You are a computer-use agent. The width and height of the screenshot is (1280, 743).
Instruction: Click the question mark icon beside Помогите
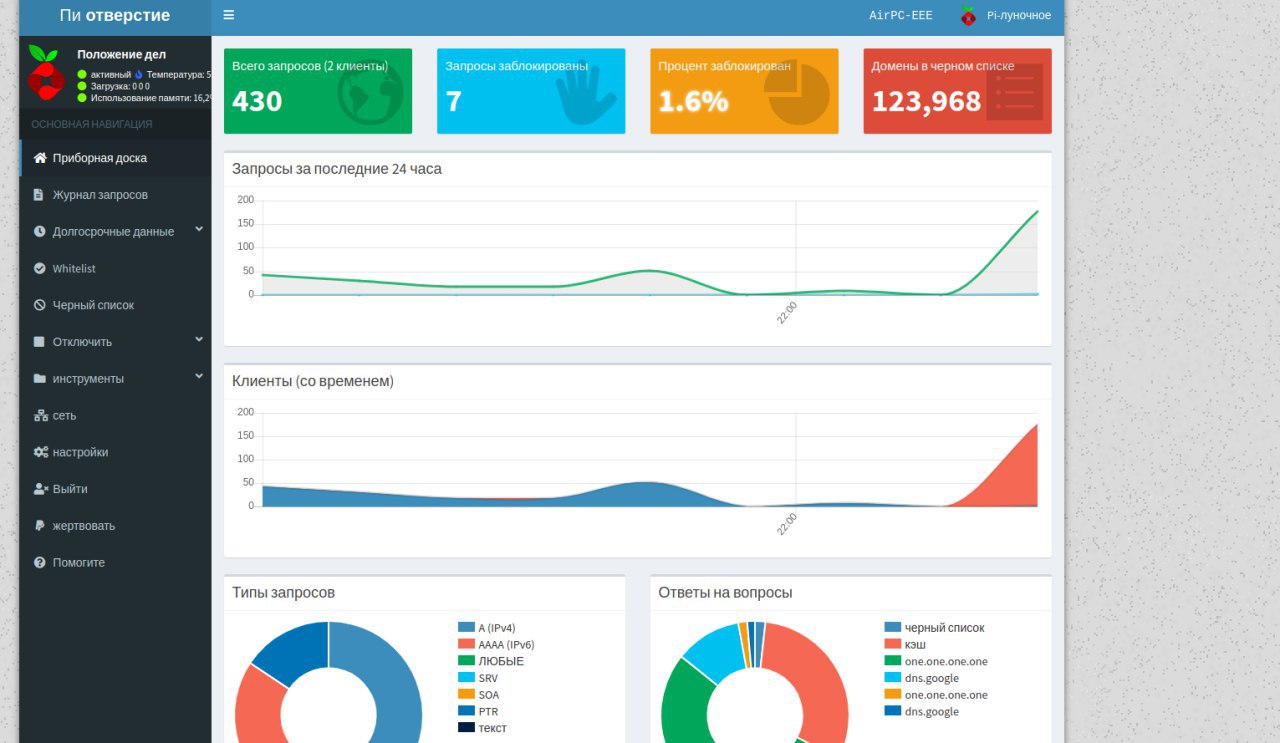[39, 563]
